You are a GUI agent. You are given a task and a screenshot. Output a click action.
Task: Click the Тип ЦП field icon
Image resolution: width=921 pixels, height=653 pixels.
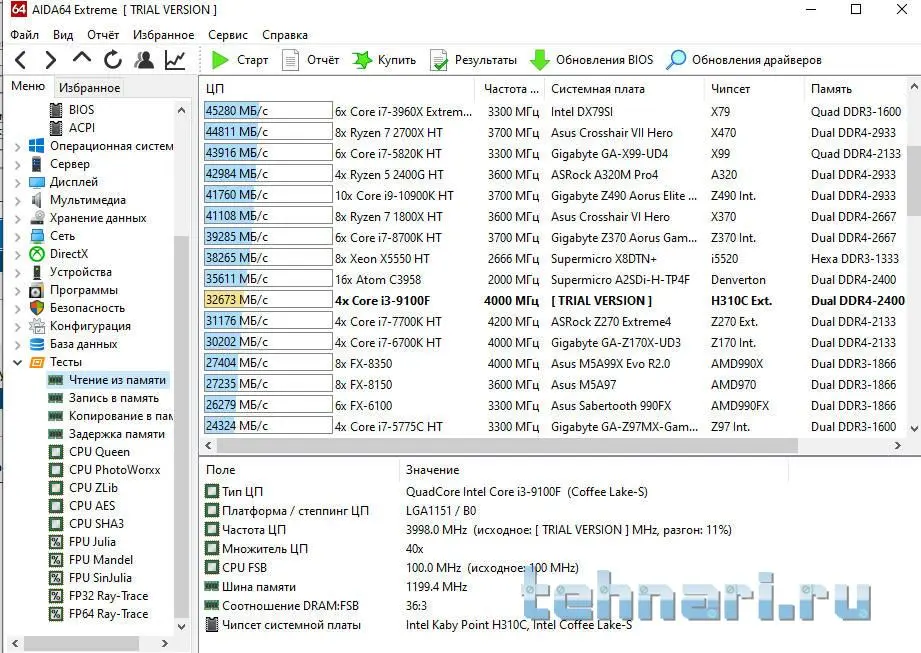point(211,491)
